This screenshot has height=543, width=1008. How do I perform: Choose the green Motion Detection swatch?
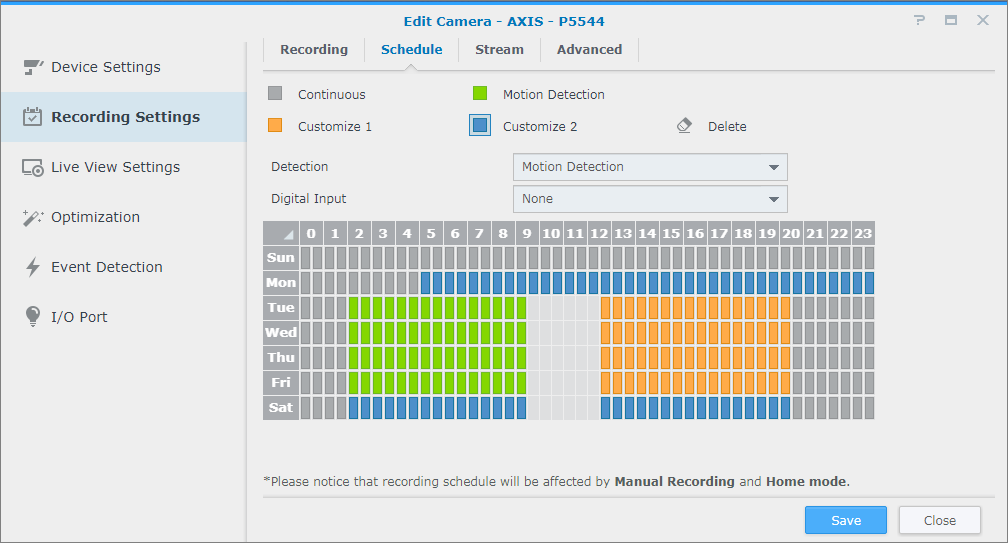click(x=480, y=94)
